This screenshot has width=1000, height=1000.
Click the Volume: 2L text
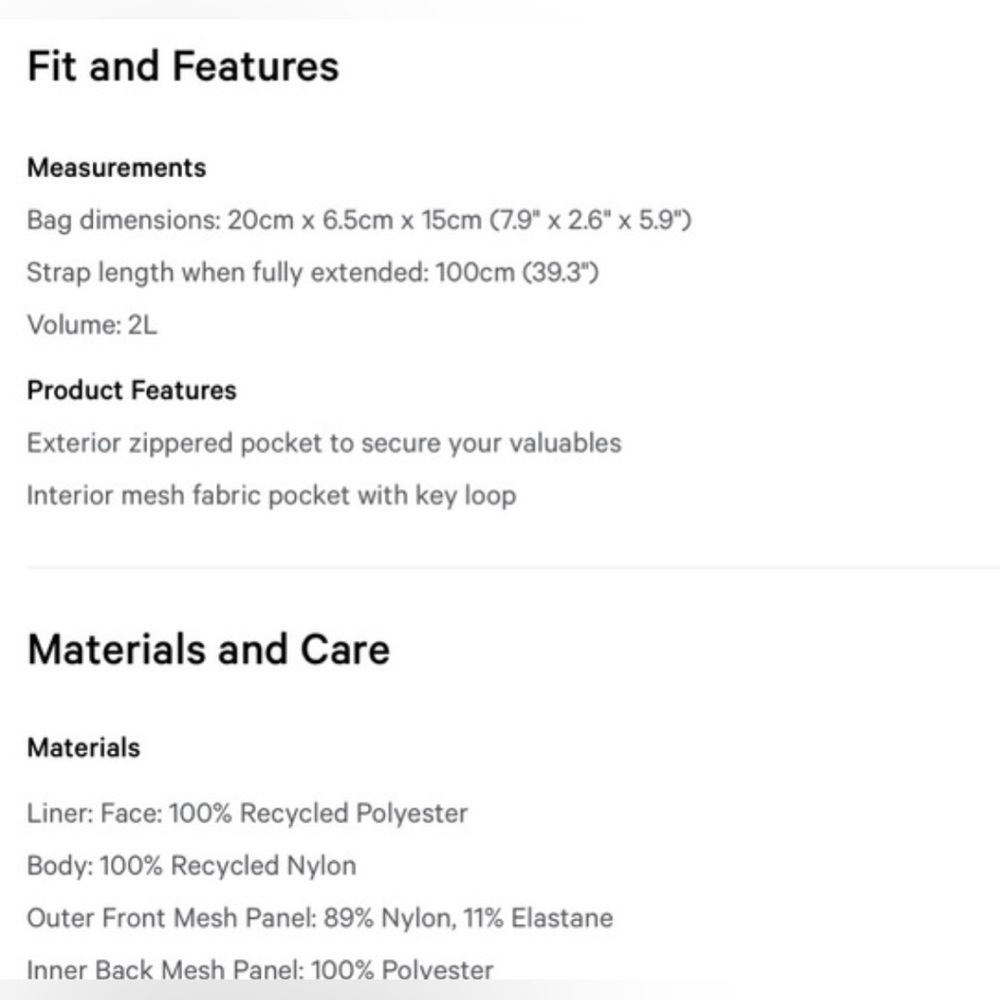[x=92, y=325]
